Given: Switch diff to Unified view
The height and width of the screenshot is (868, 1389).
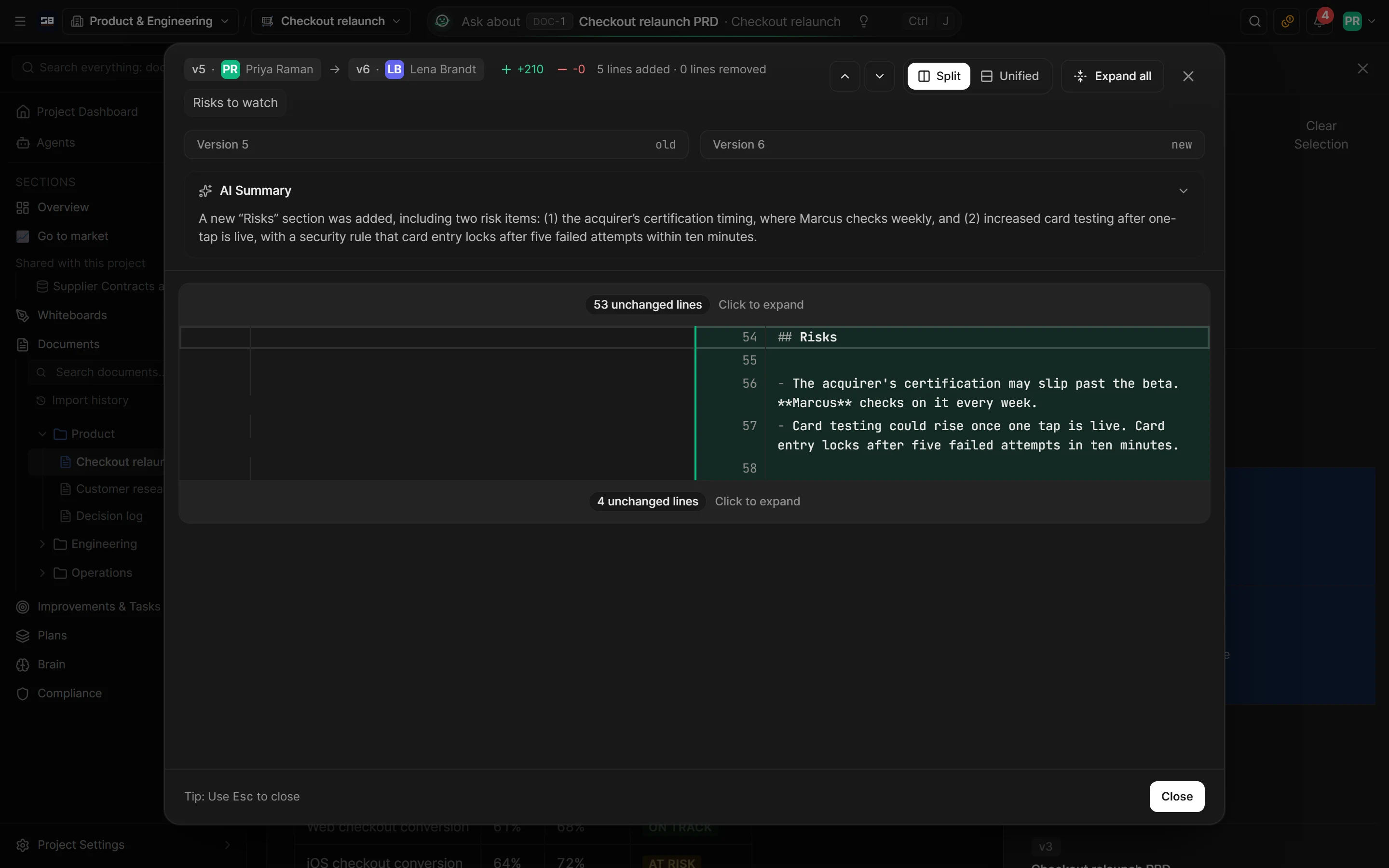Looking at the screenshot, I should click(x=1009, y=76).
